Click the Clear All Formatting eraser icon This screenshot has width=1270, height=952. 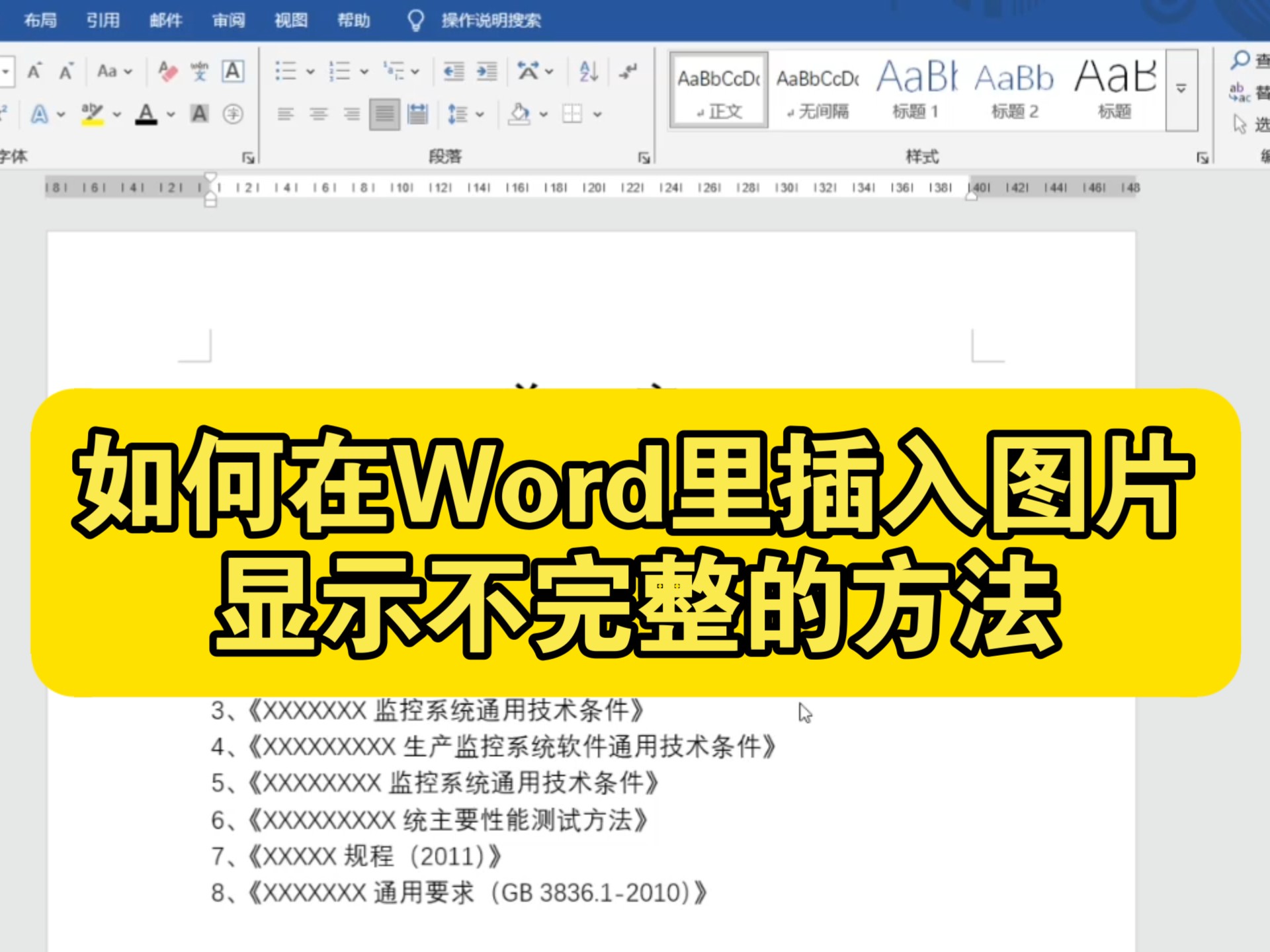coord(168,71)
